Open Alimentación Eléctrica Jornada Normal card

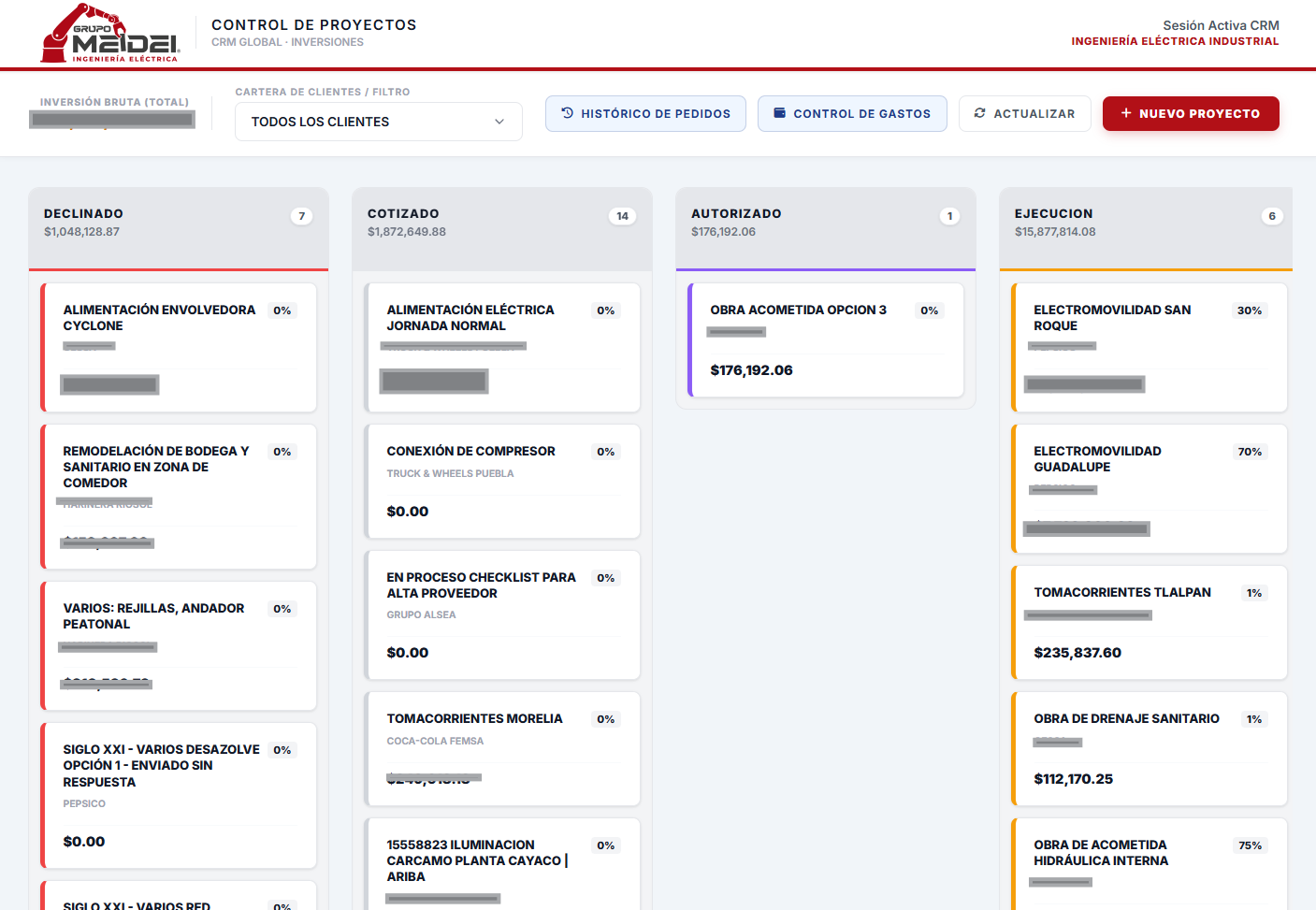click(x=501, y=347)
